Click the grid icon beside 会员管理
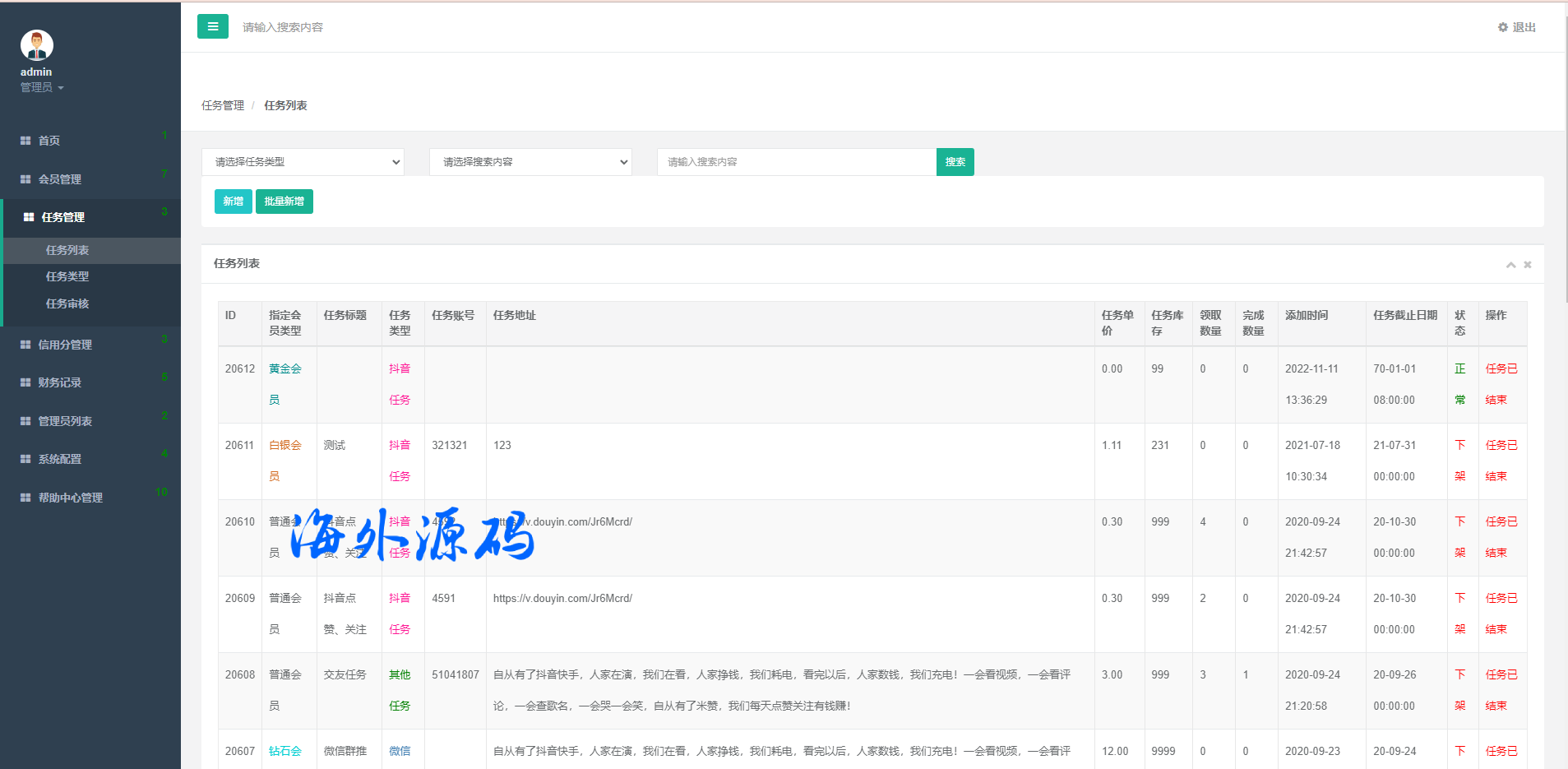 (x=25, y=179)
